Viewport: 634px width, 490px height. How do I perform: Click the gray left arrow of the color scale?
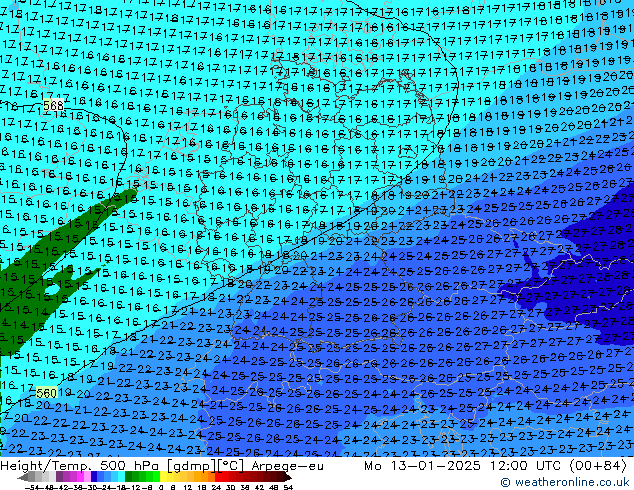coord(23,477)
